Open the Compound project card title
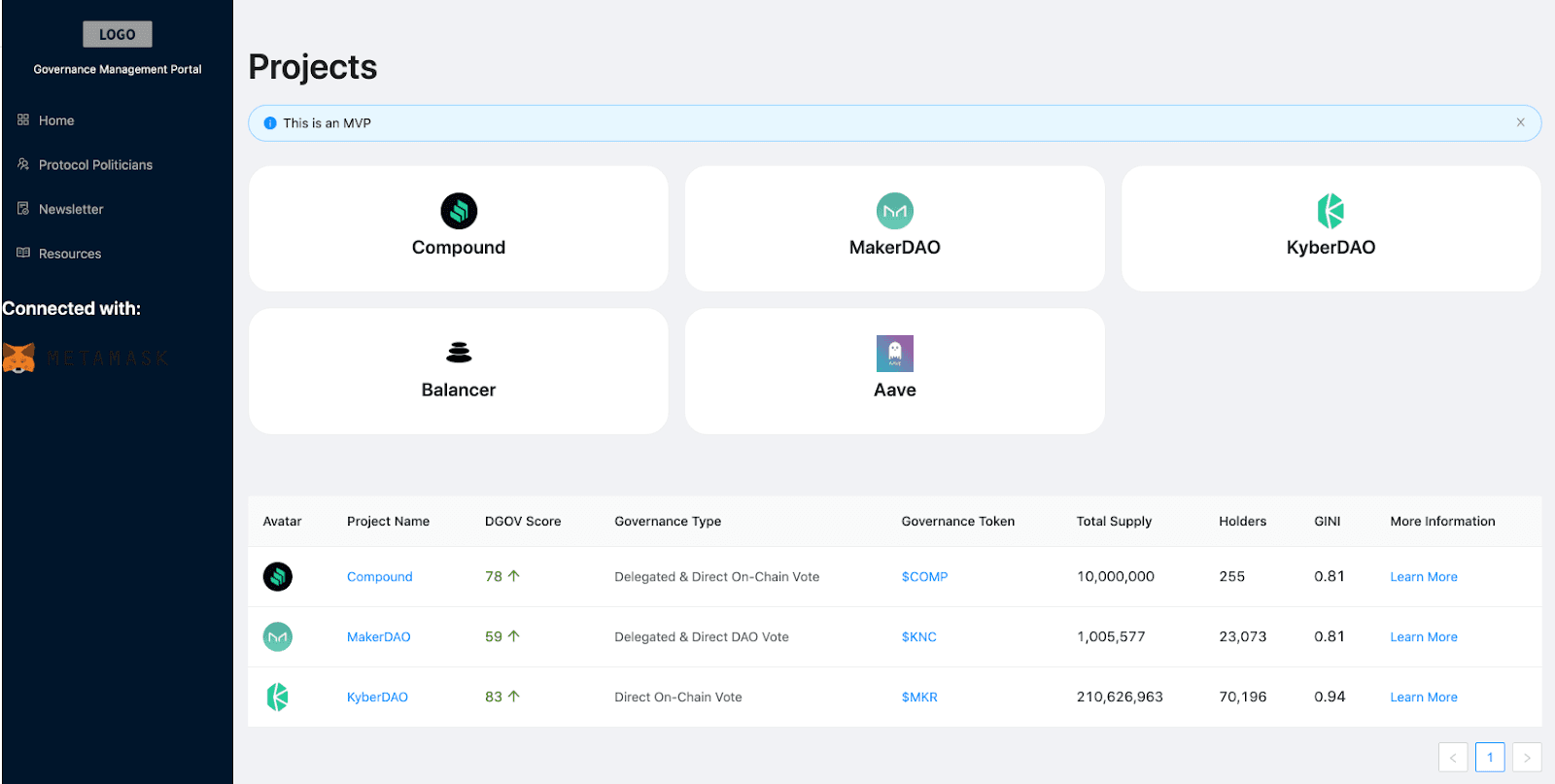The height and width of the screenshot is (784, 1555). (x=459, y=248)
